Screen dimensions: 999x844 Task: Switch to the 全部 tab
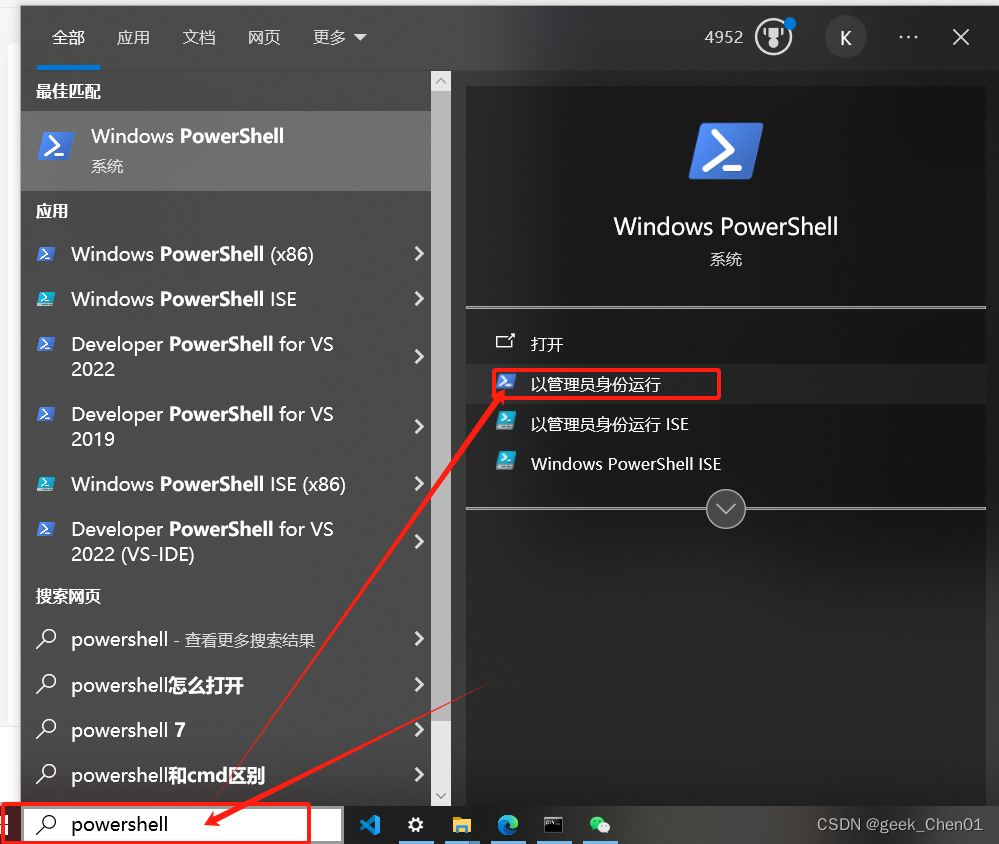click(68, 38)
